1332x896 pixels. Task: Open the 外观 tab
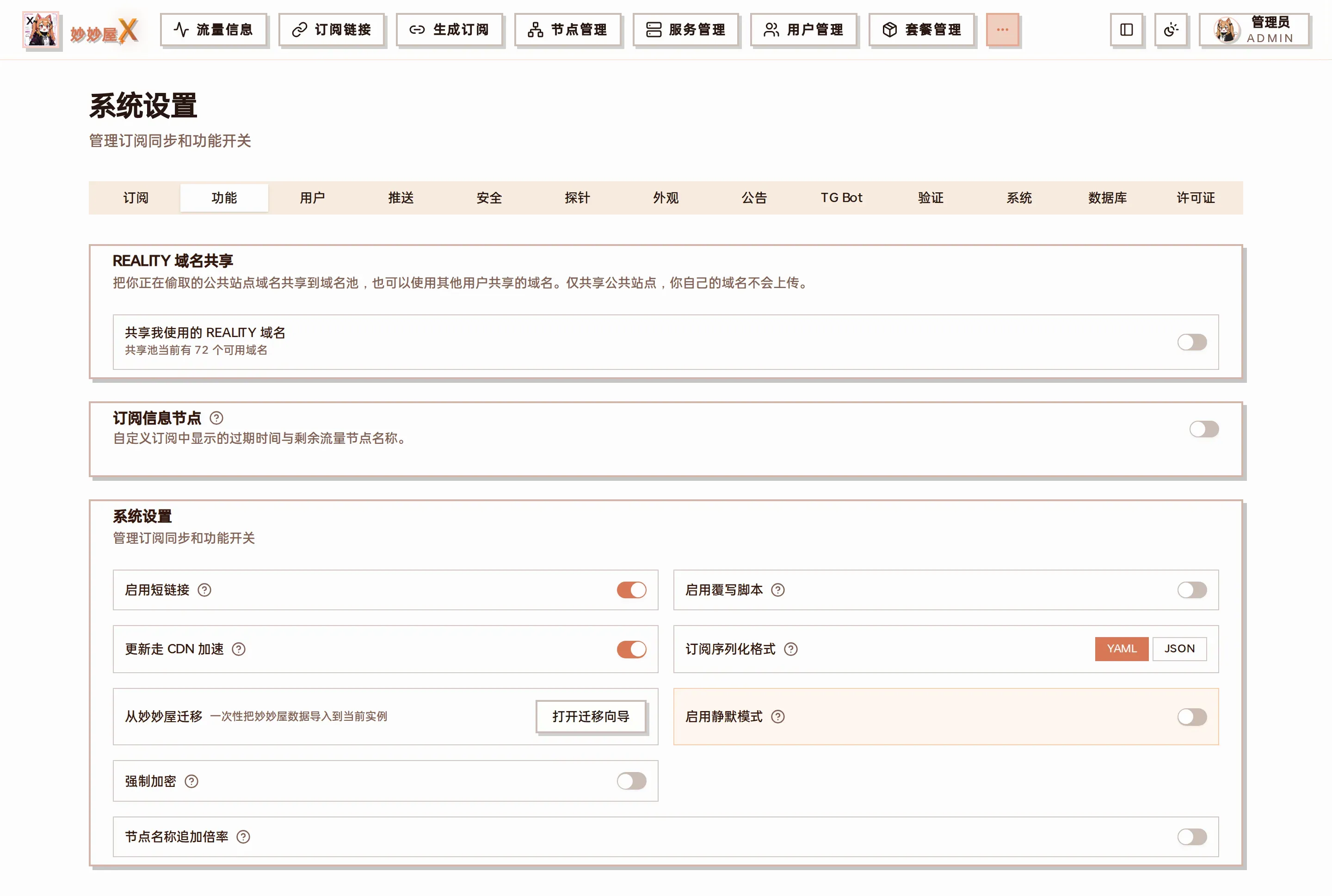(666, 198)
